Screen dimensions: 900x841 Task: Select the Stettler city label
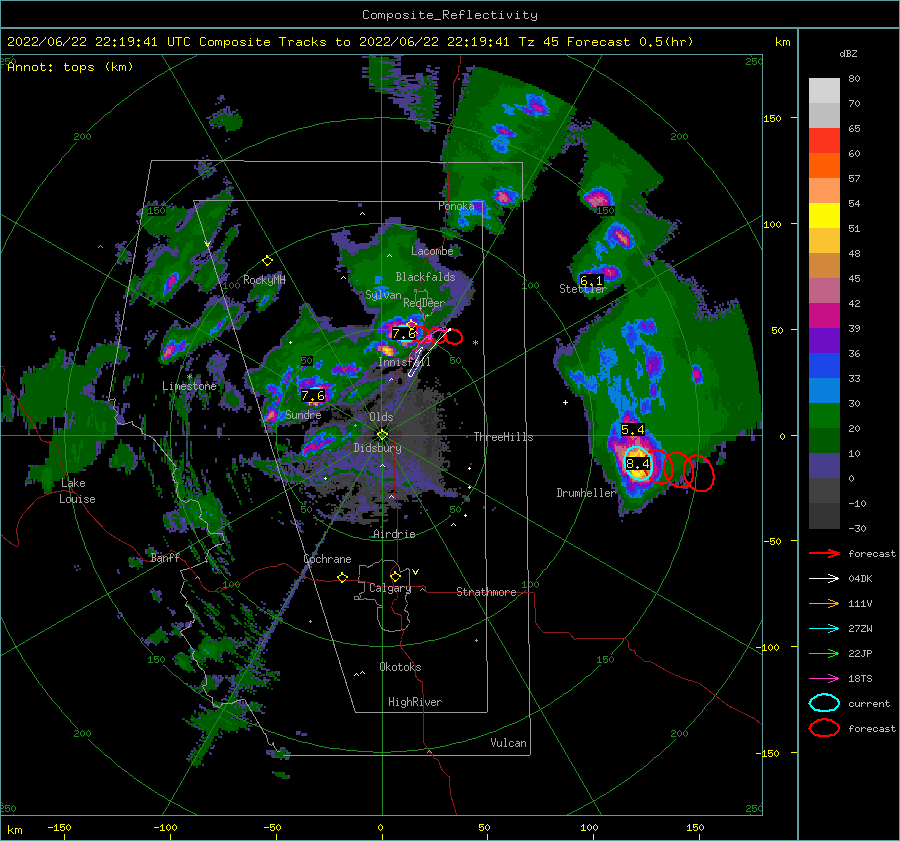(x=583, y=289)
